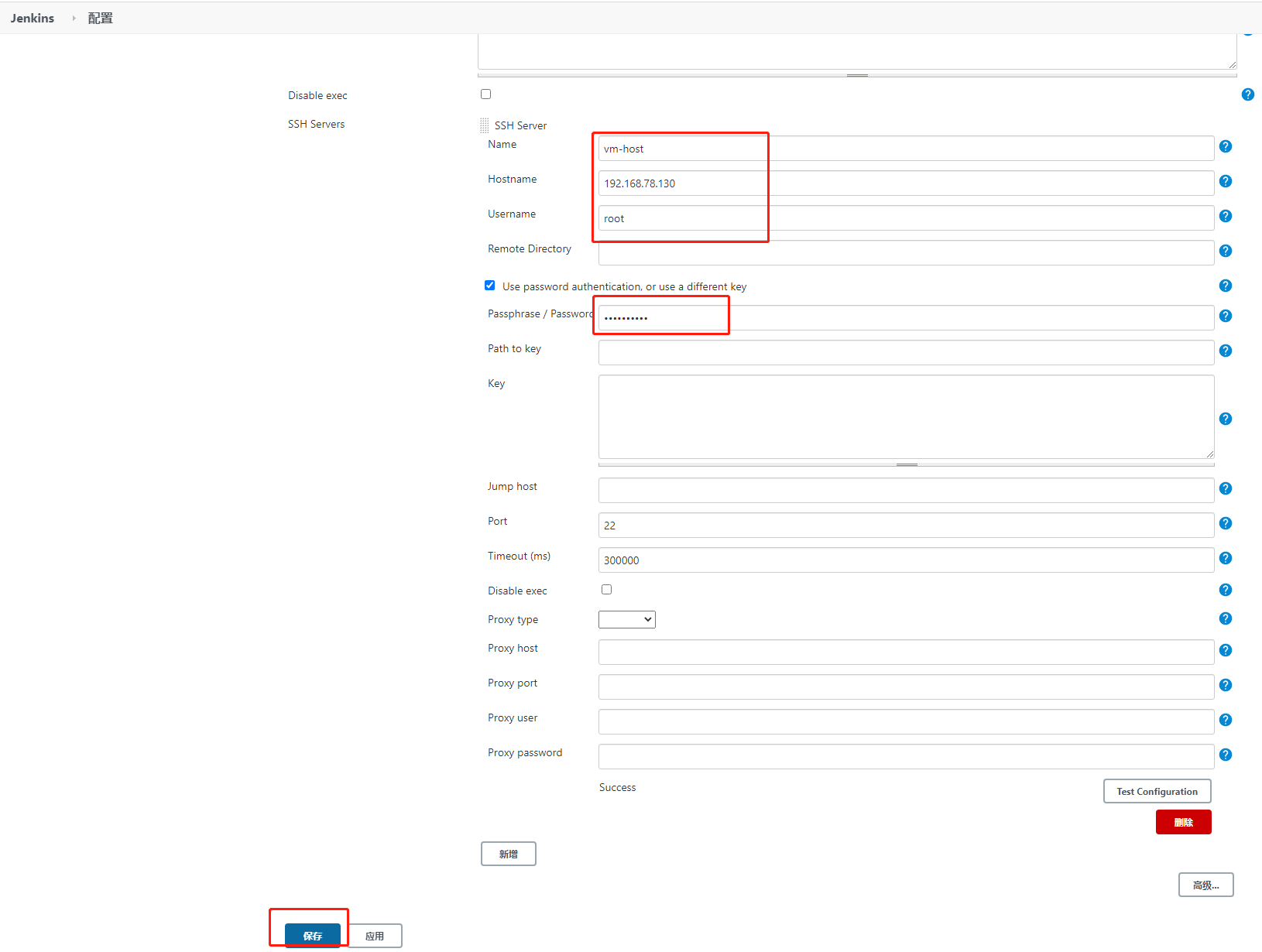
Task: Click the SSH Servers section label
Action: click(x=316, y=124)
